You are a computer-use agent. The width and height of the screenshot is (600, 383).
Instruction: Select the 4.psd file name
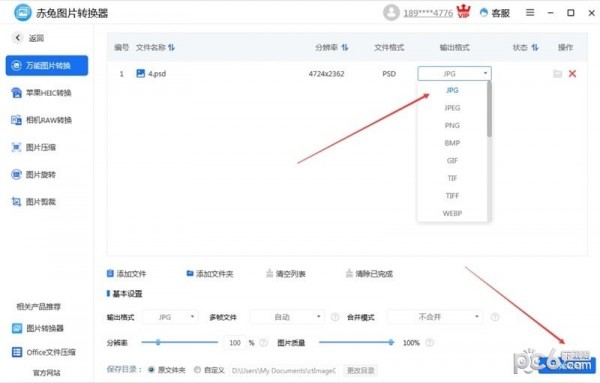point(157,74)
